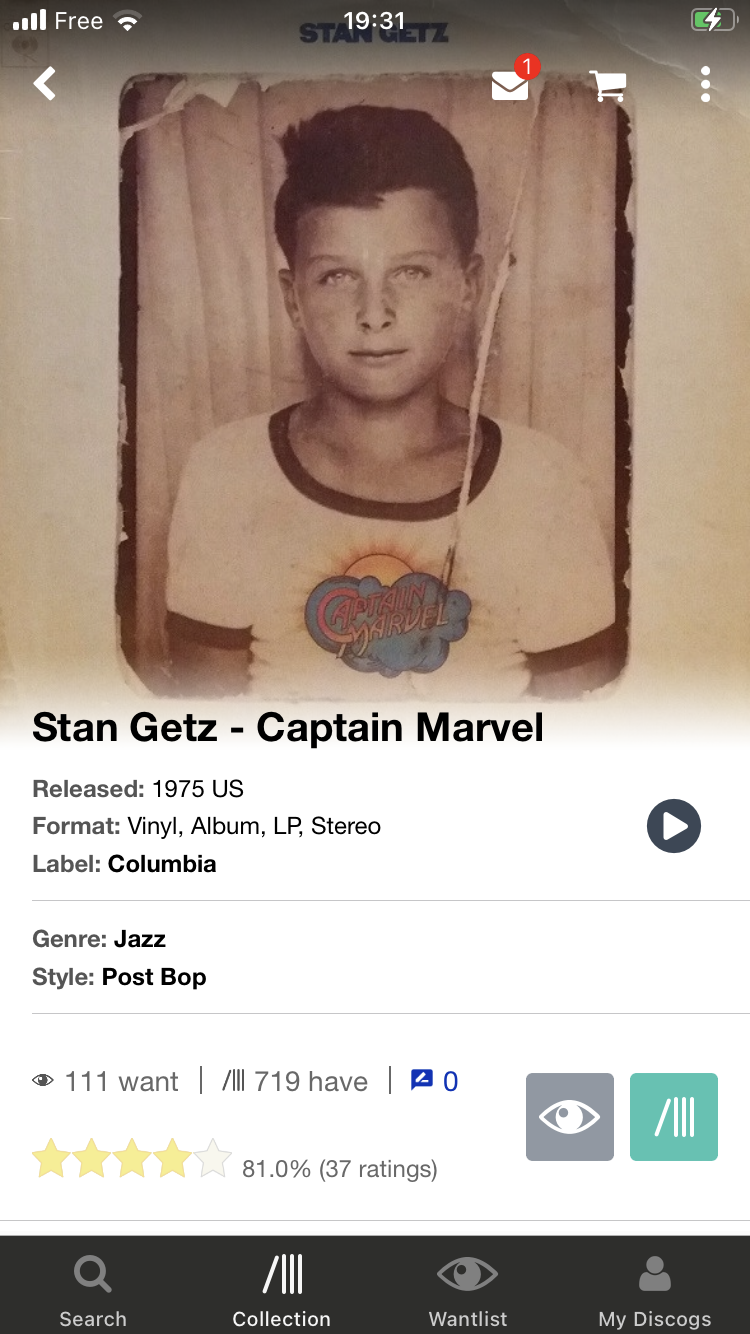
Task: Open the Columbia label page
Action: pyautogui.click(x=162, y=864)
